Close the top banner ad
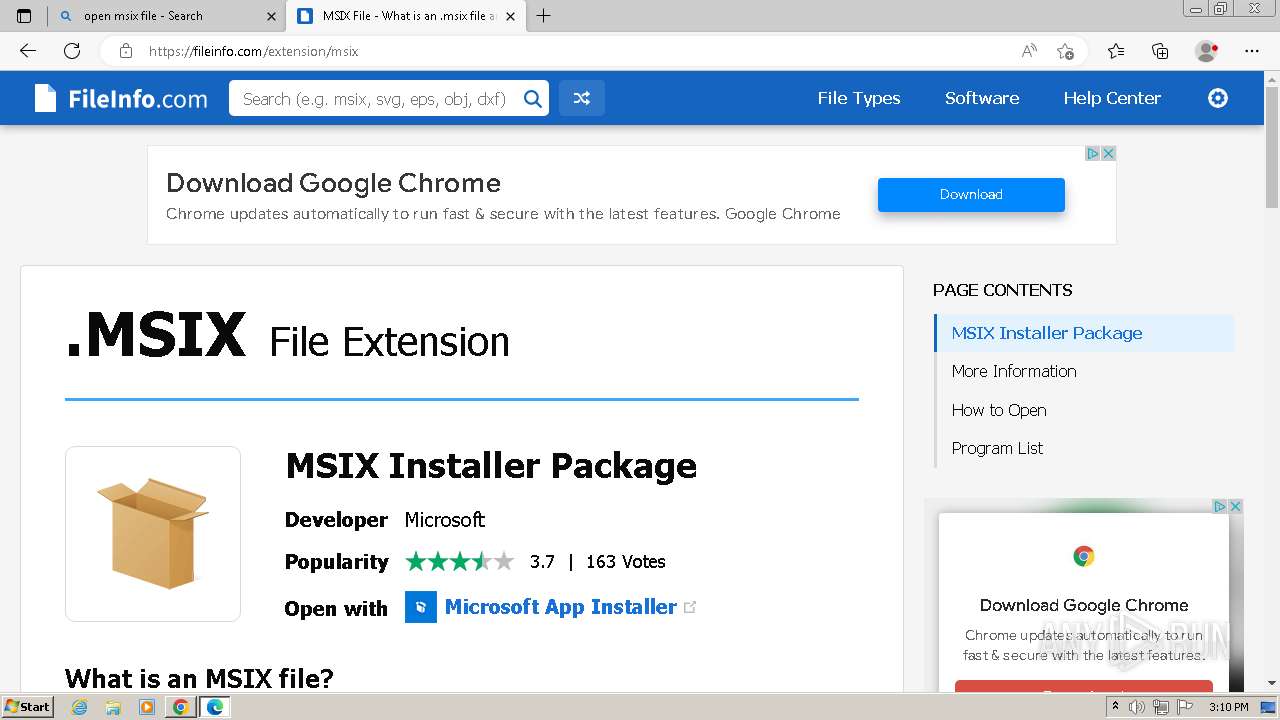This screenshot has height=720, width=1280. 1108,153
